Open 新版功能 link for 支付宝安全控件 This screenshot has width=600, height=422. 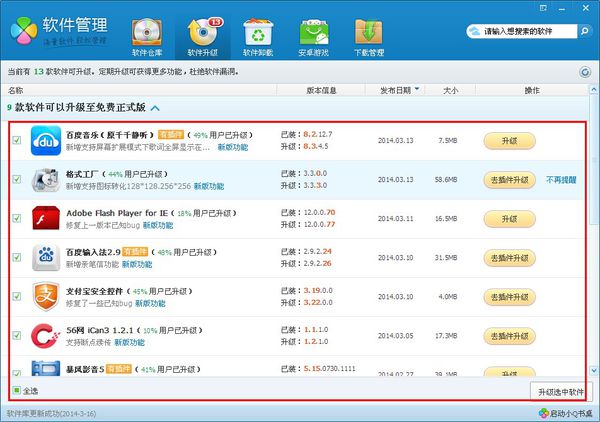(x=150, y=303)
